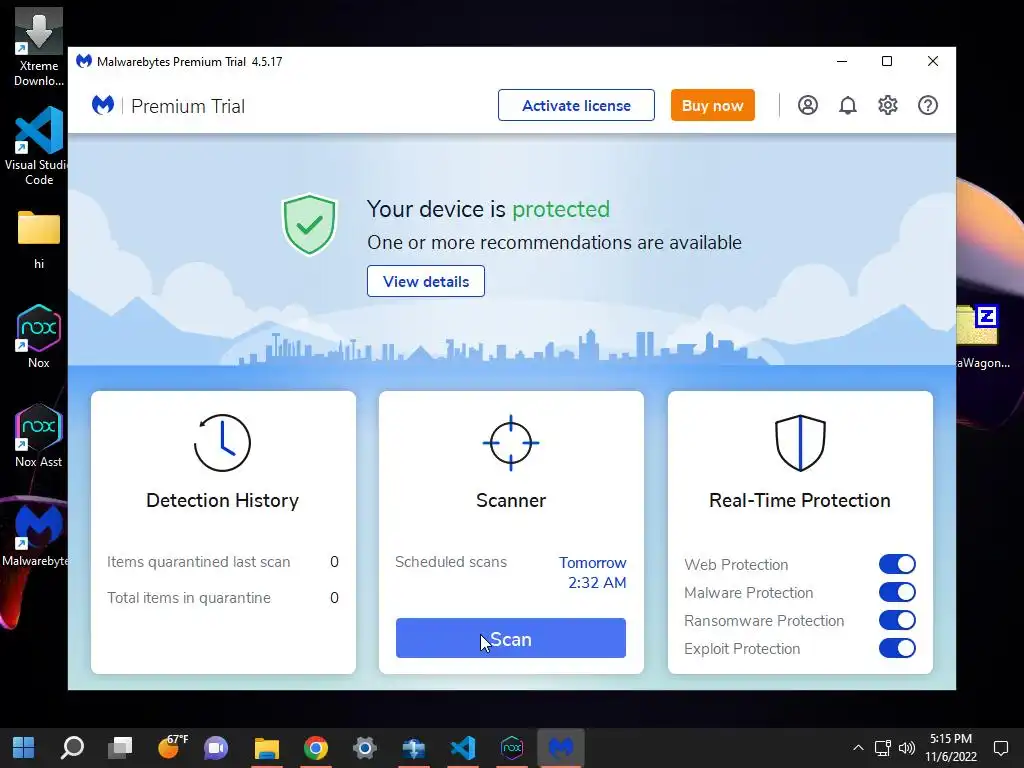Screen dimensions: 1024x768
Task: Open the notification center icon
Action: tap(1000, 748)
